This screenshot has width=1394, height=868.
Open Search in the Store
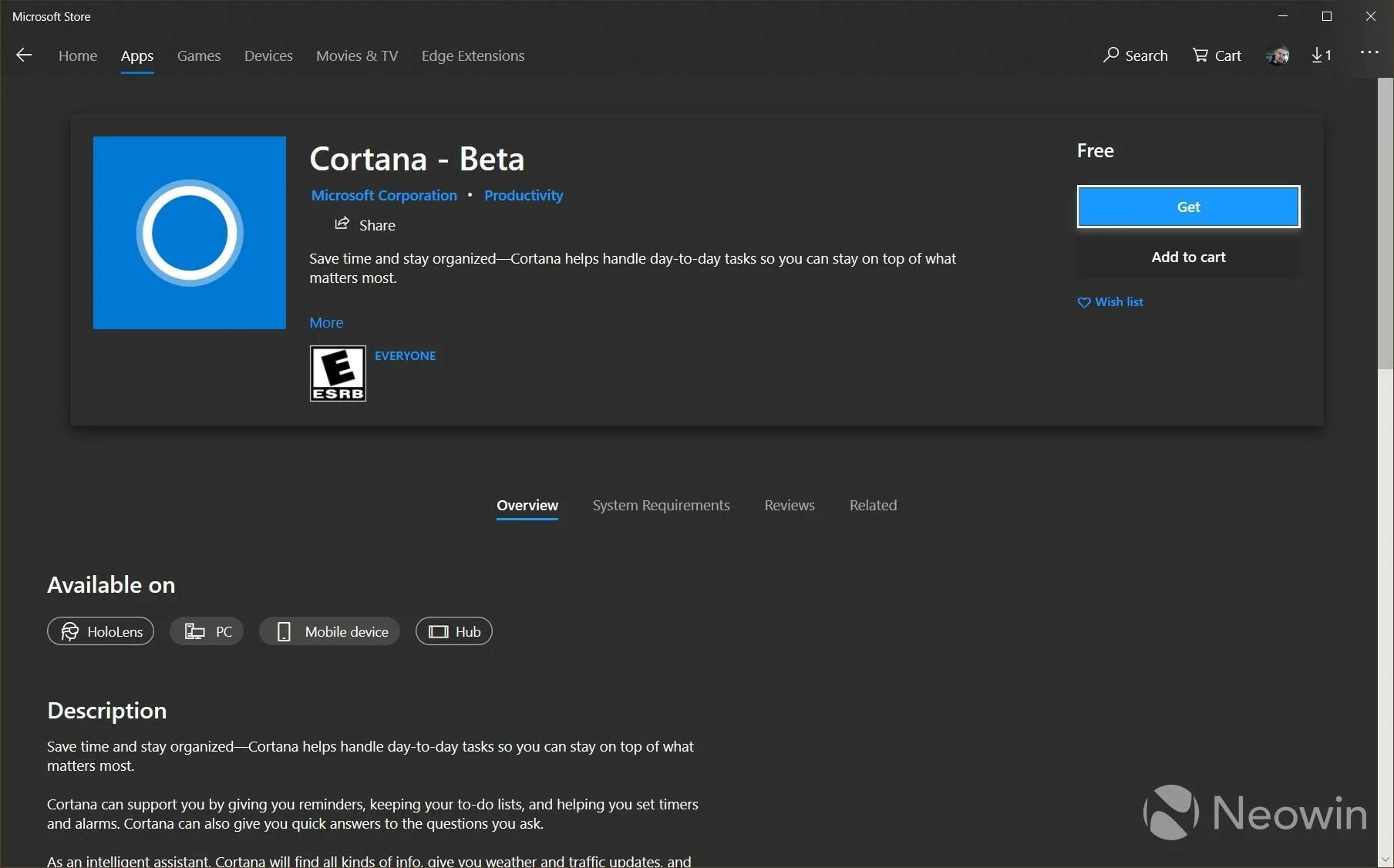coord(1136,56)
